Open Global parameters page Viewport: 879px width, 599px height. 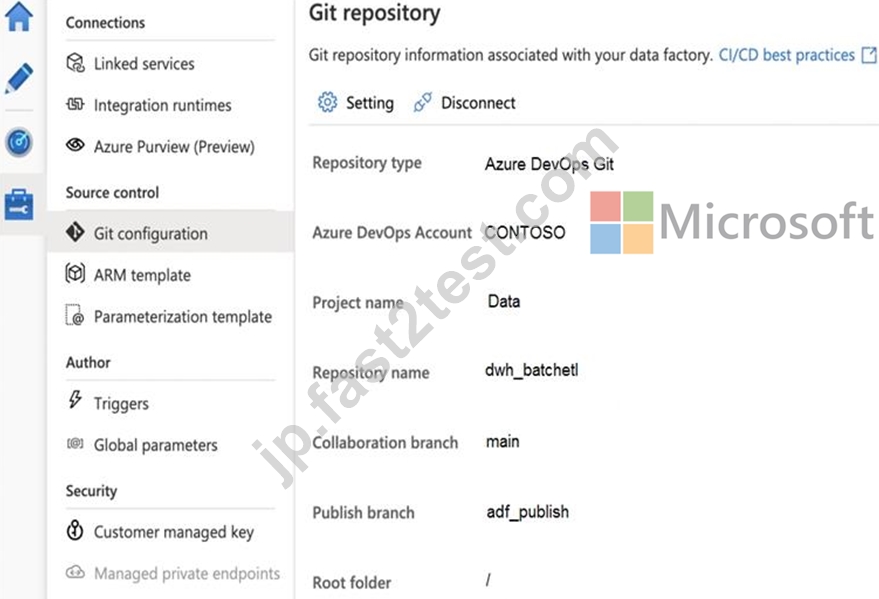155,445
